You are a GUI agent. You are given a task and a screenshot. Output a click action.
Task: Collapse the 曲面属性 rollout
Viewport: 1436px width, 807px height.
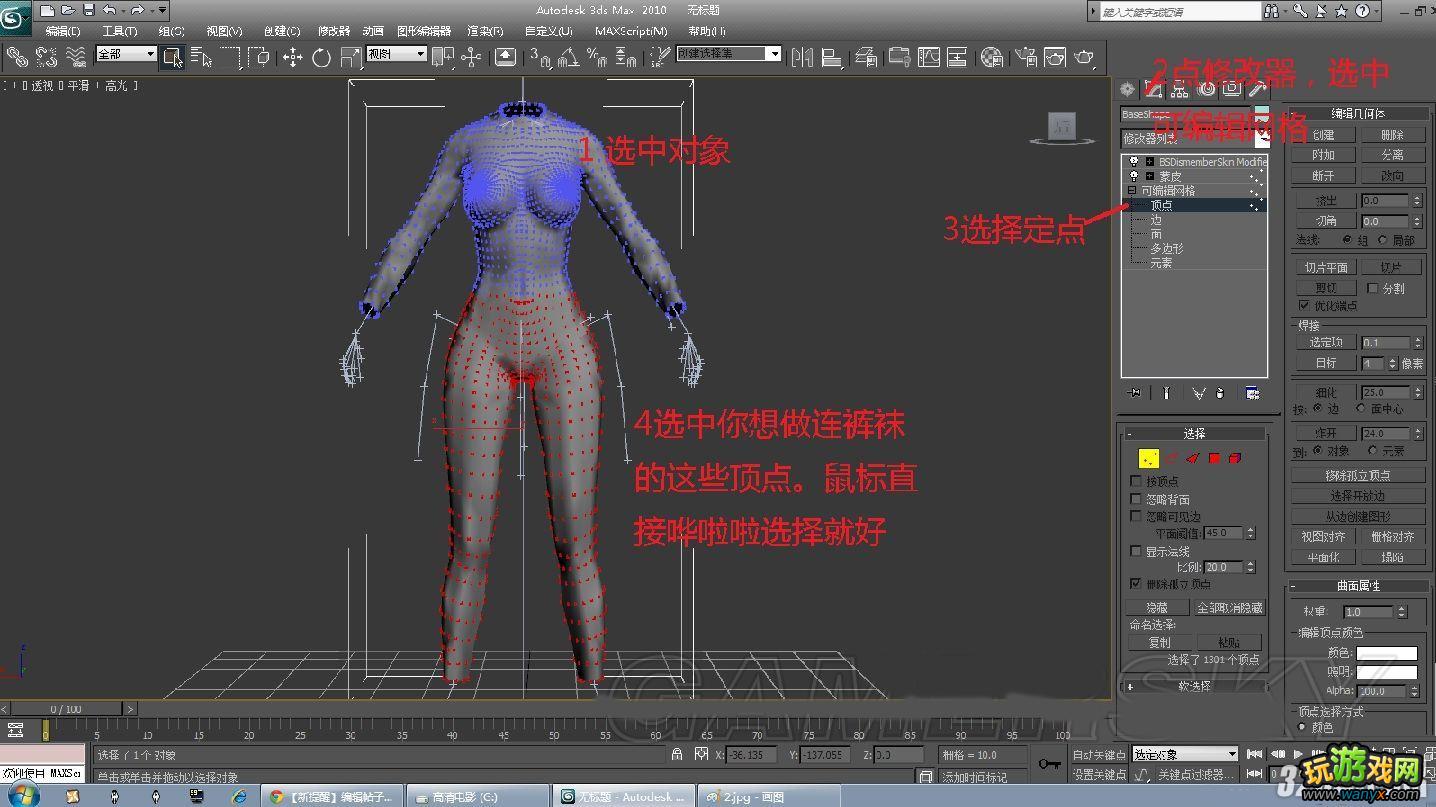(1357, 586)
